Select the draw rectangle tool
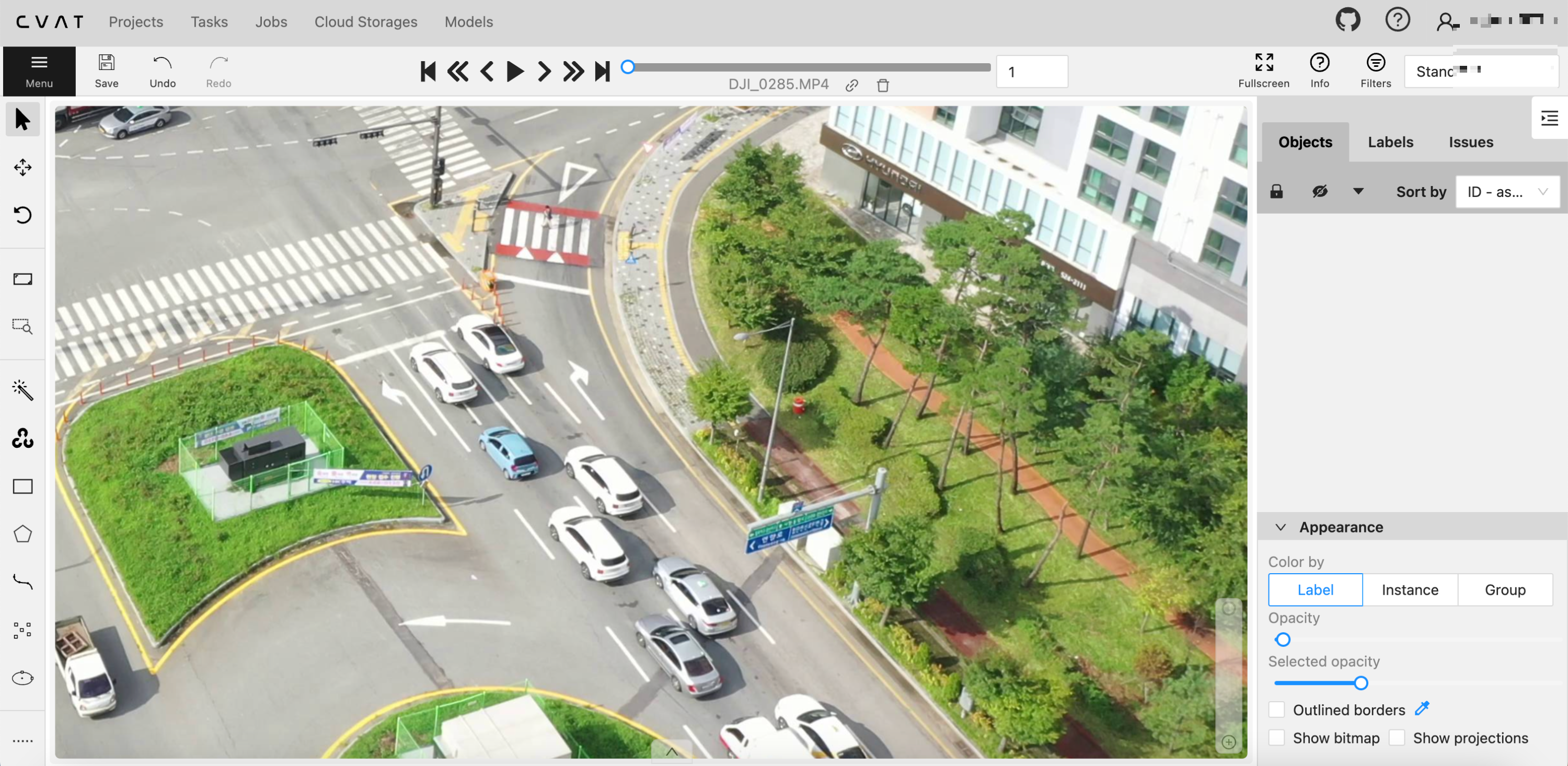Viewport: 1568px width, 766px height. pyautogui.click(x=22, y=486)
